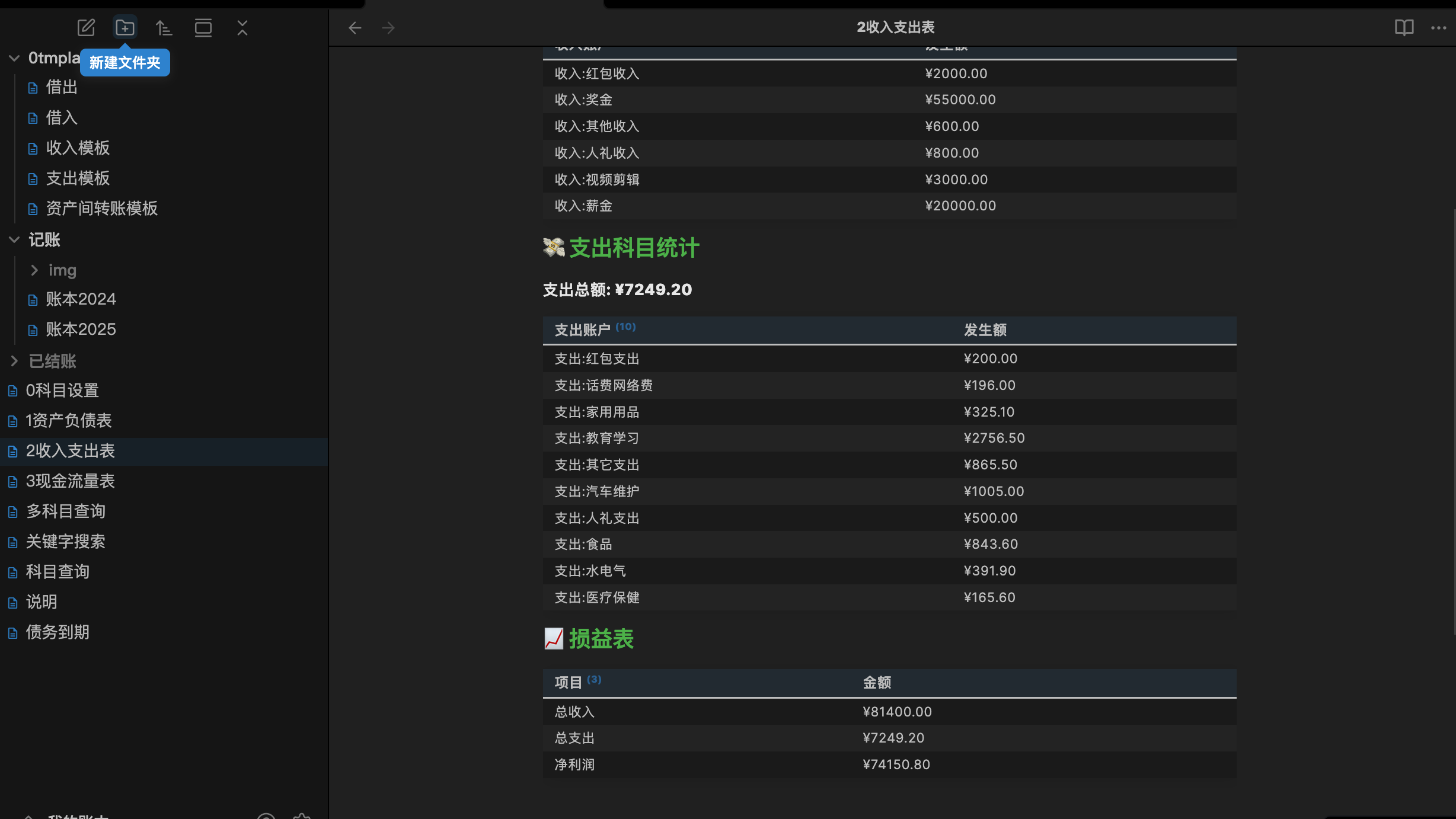The width and height of the screenshot is (1456, 819).
Task: Open the 账本2025 note
Action: click(81, 329)
